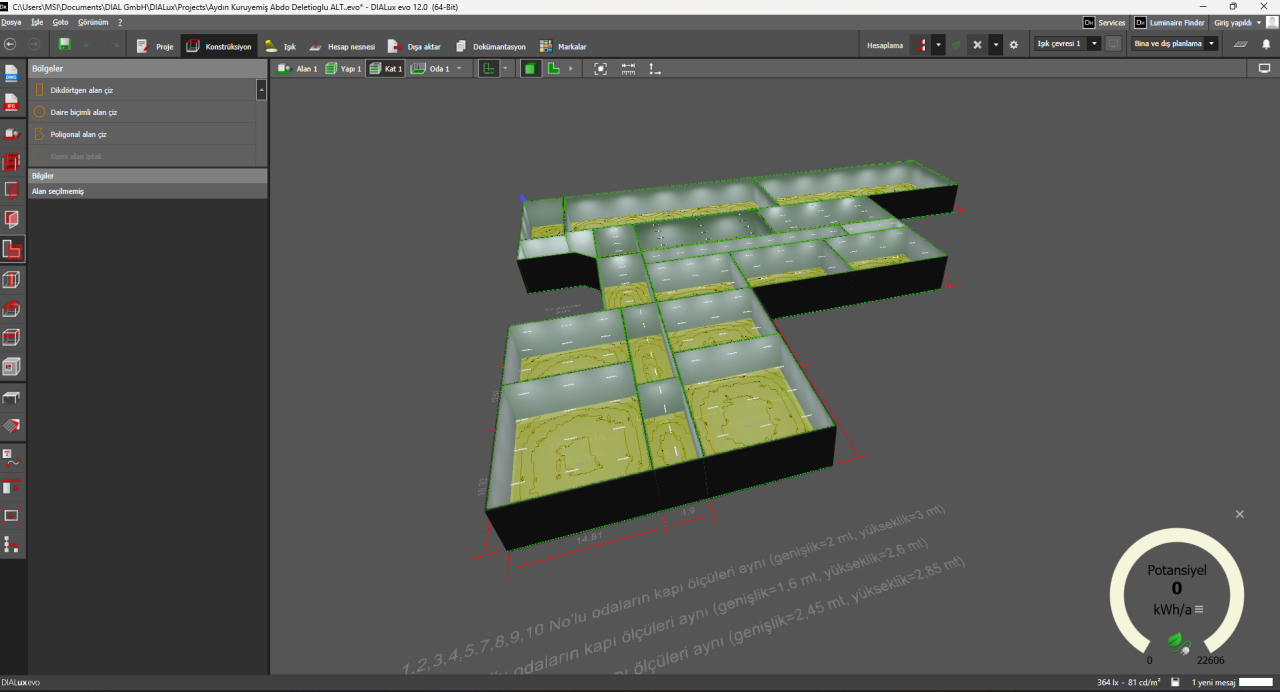This screenshot has height=692, width=1280.
Task: Click the DWG plan import sidebar icon
Action: (12, 74)
